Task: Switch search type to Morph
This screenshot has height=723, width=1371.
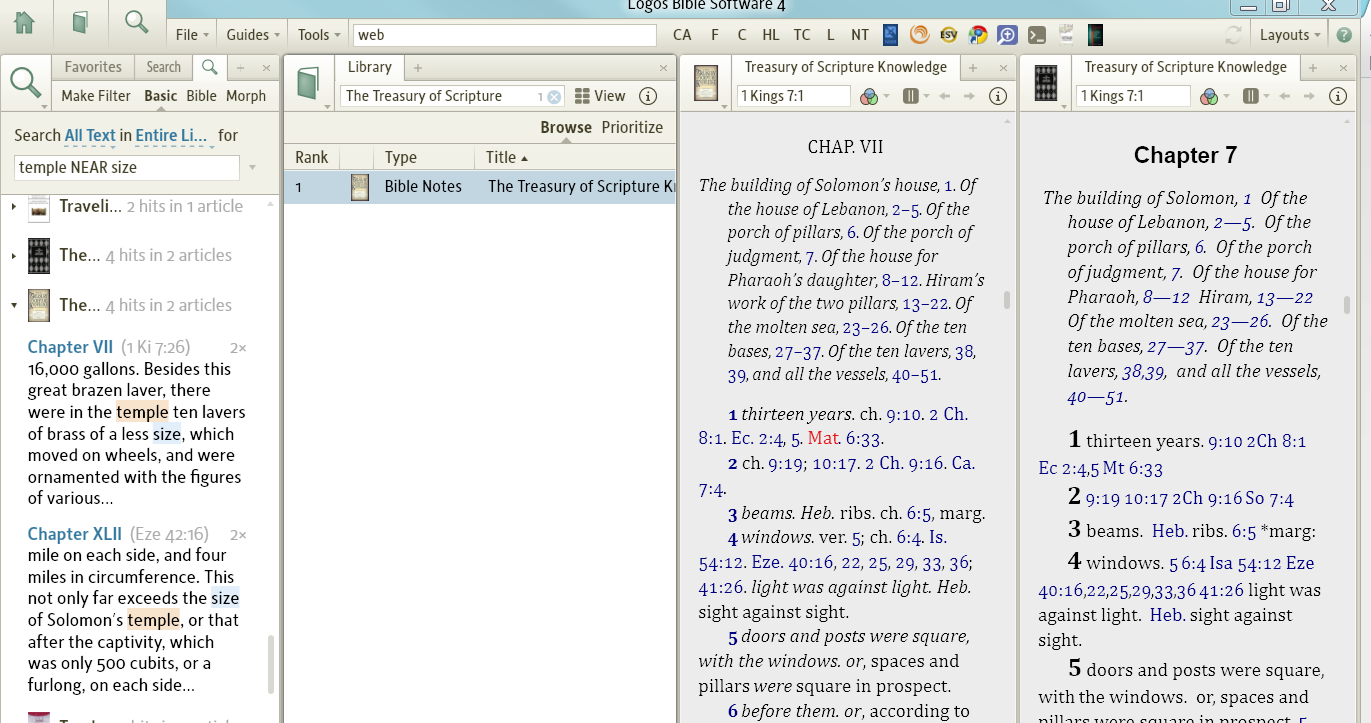Action: [246, 96]
